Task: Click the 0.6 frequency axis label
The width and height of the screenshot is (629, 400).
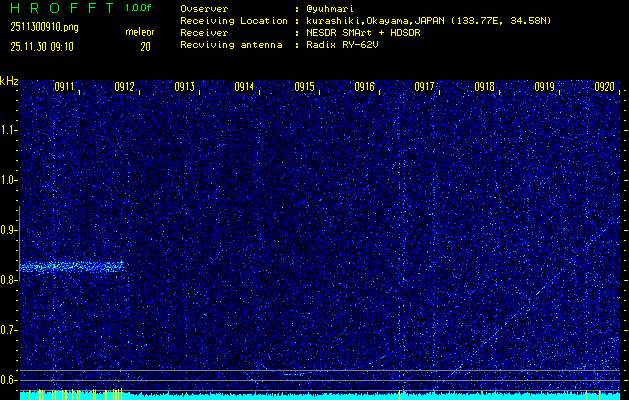Action: (9, 379)
